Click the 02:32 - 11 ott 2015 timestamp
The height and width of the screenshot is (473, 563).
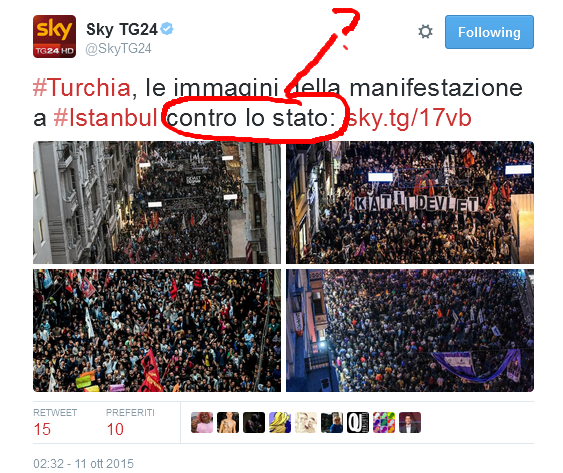point(83,464)
